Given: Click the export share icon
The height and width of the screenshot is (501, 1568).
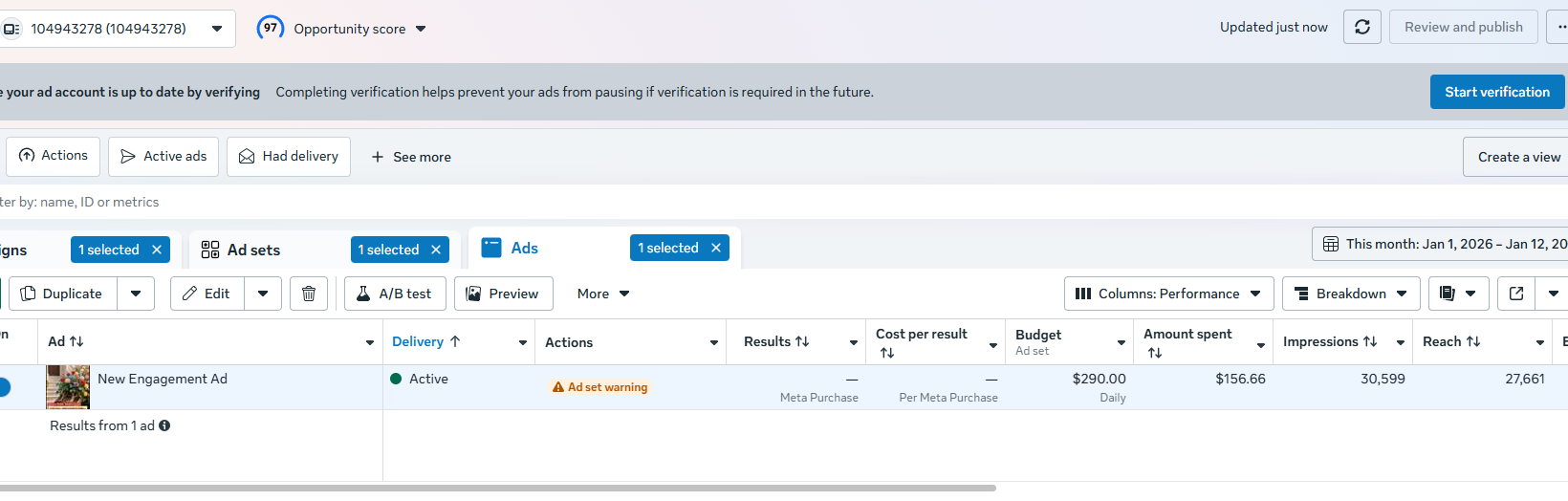Looking at the screenshot, I should click(x=1516, y=294).
